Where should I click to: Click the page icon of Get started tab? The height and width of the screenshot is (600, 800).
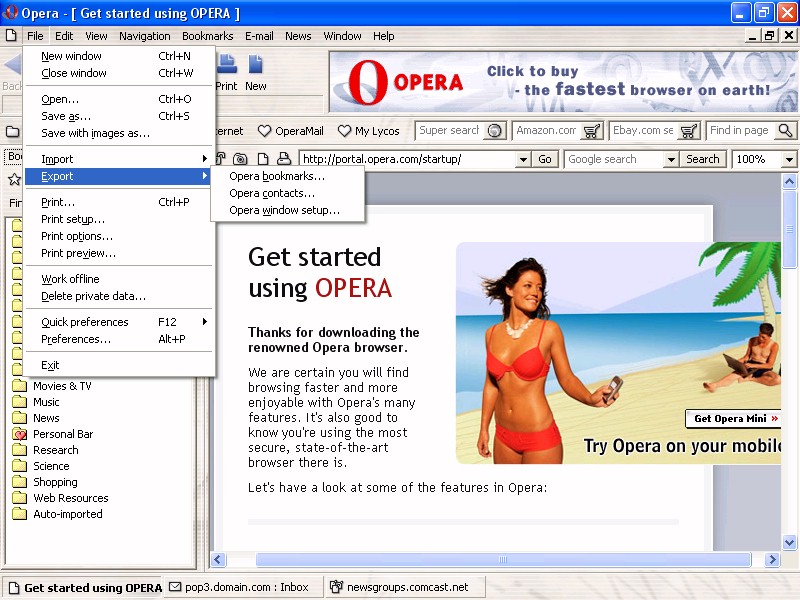coord(14,588)
